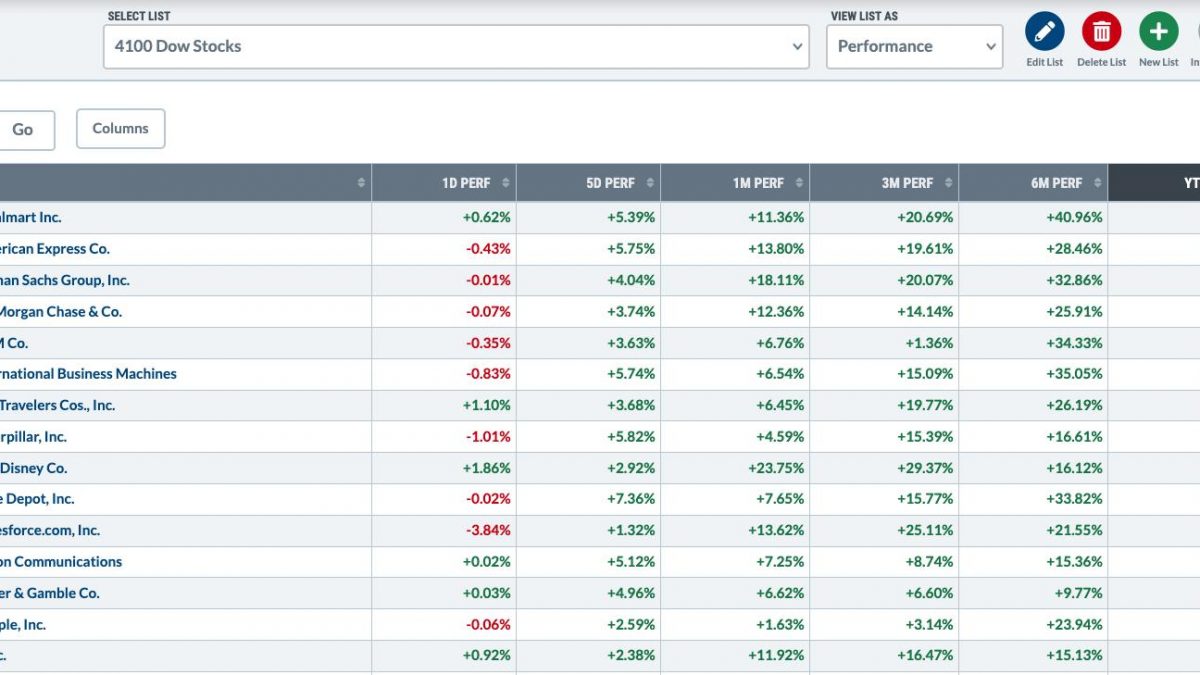
Task: Open the American Express Co. link
Action: point(55,249)
